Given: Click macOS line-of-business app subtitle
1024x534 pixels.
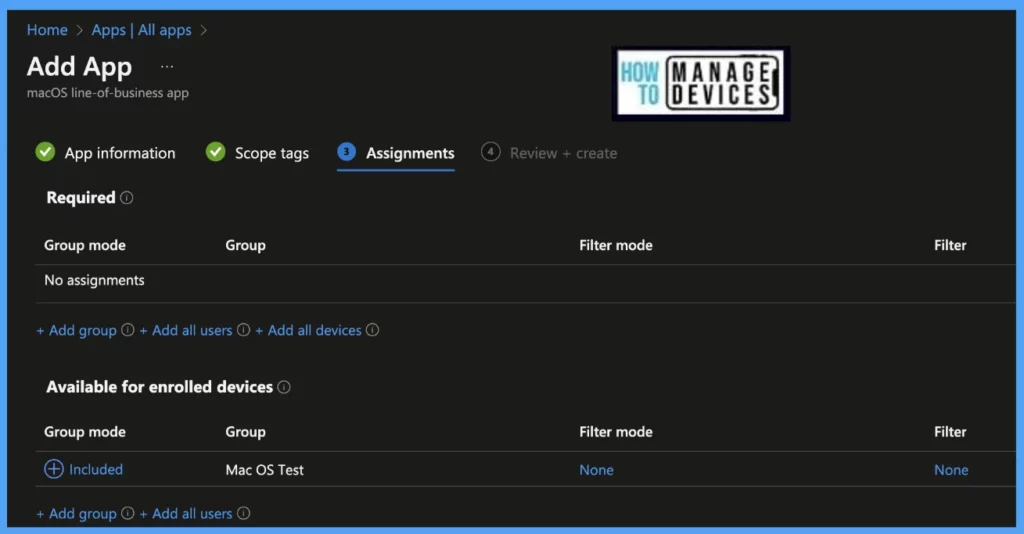Looking at the screenshot, I should coord(108,93).
